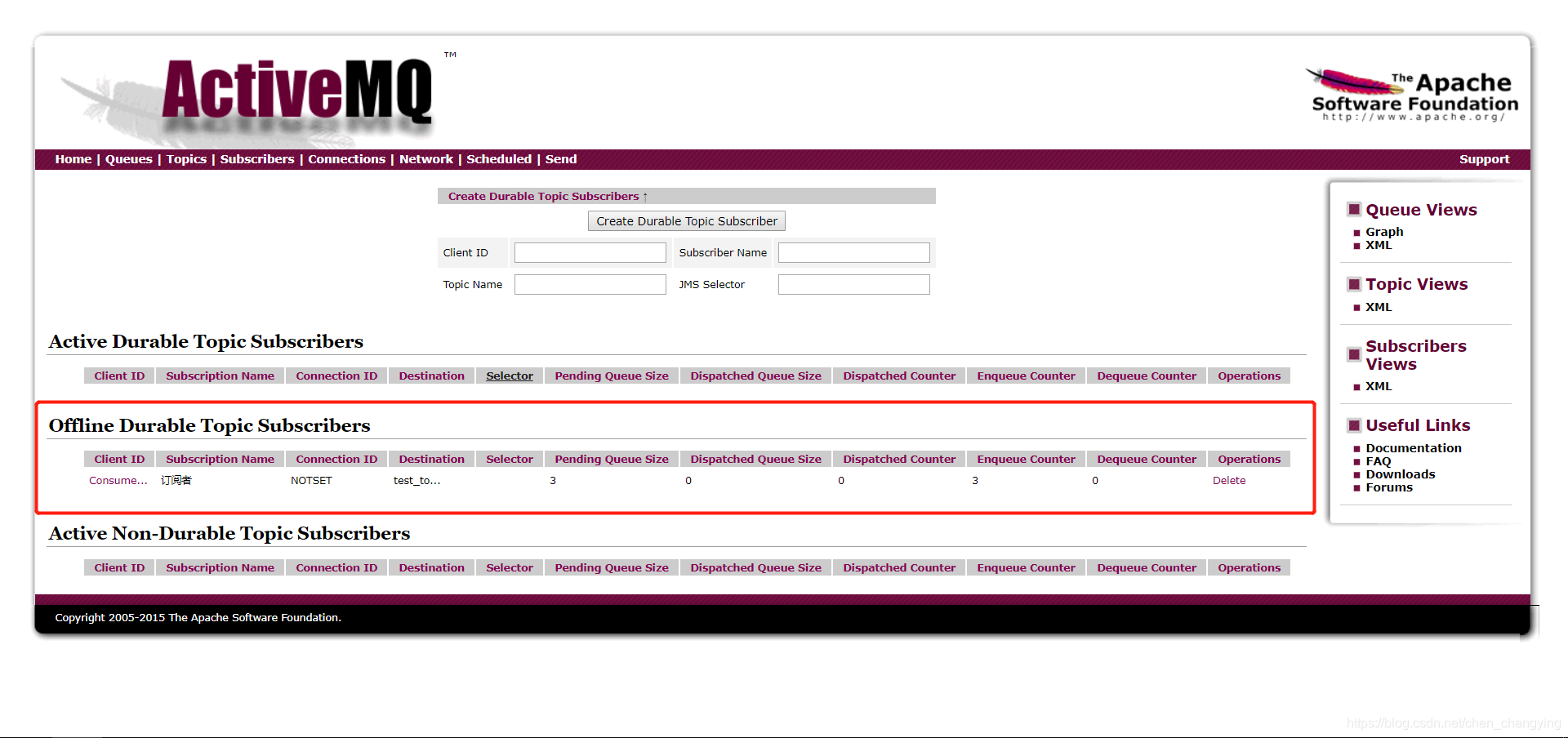Open the Downloads link
Screen dimensions: 1568x738
(1400, 474)
